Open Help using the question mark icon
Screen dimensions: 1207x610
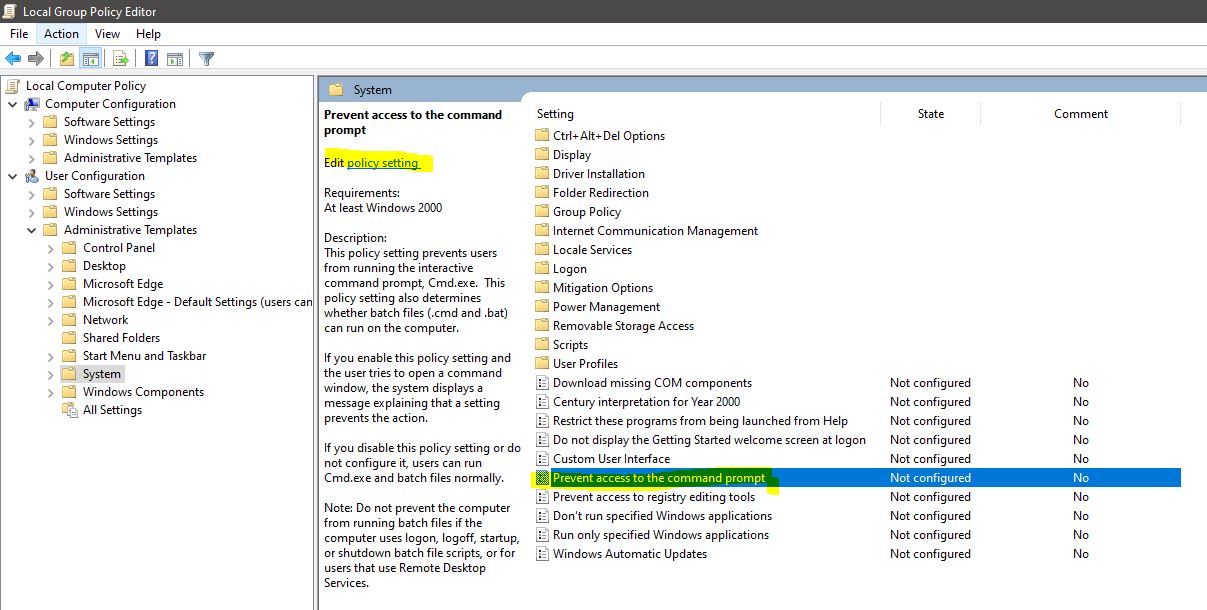tap(150, 58)
